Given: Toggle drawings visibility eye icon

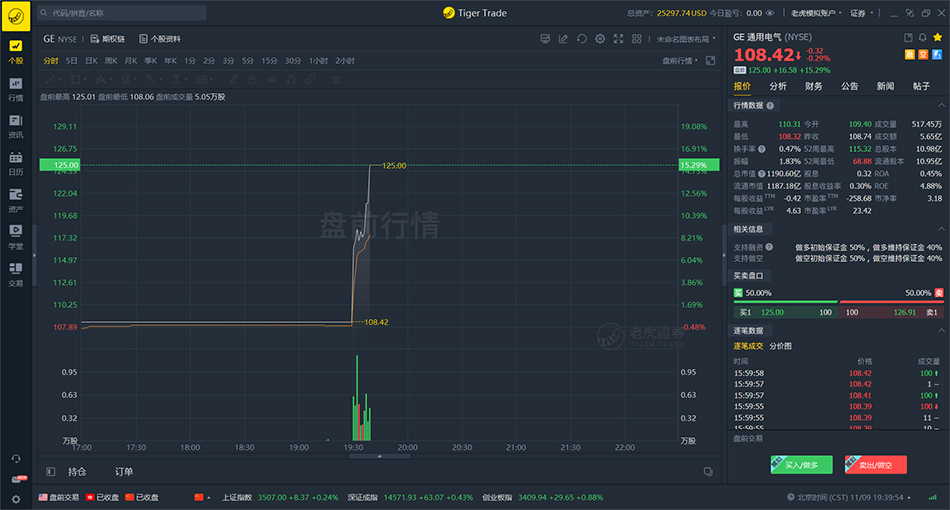Looking at the screenshot, I should click(x=272, y=79).
